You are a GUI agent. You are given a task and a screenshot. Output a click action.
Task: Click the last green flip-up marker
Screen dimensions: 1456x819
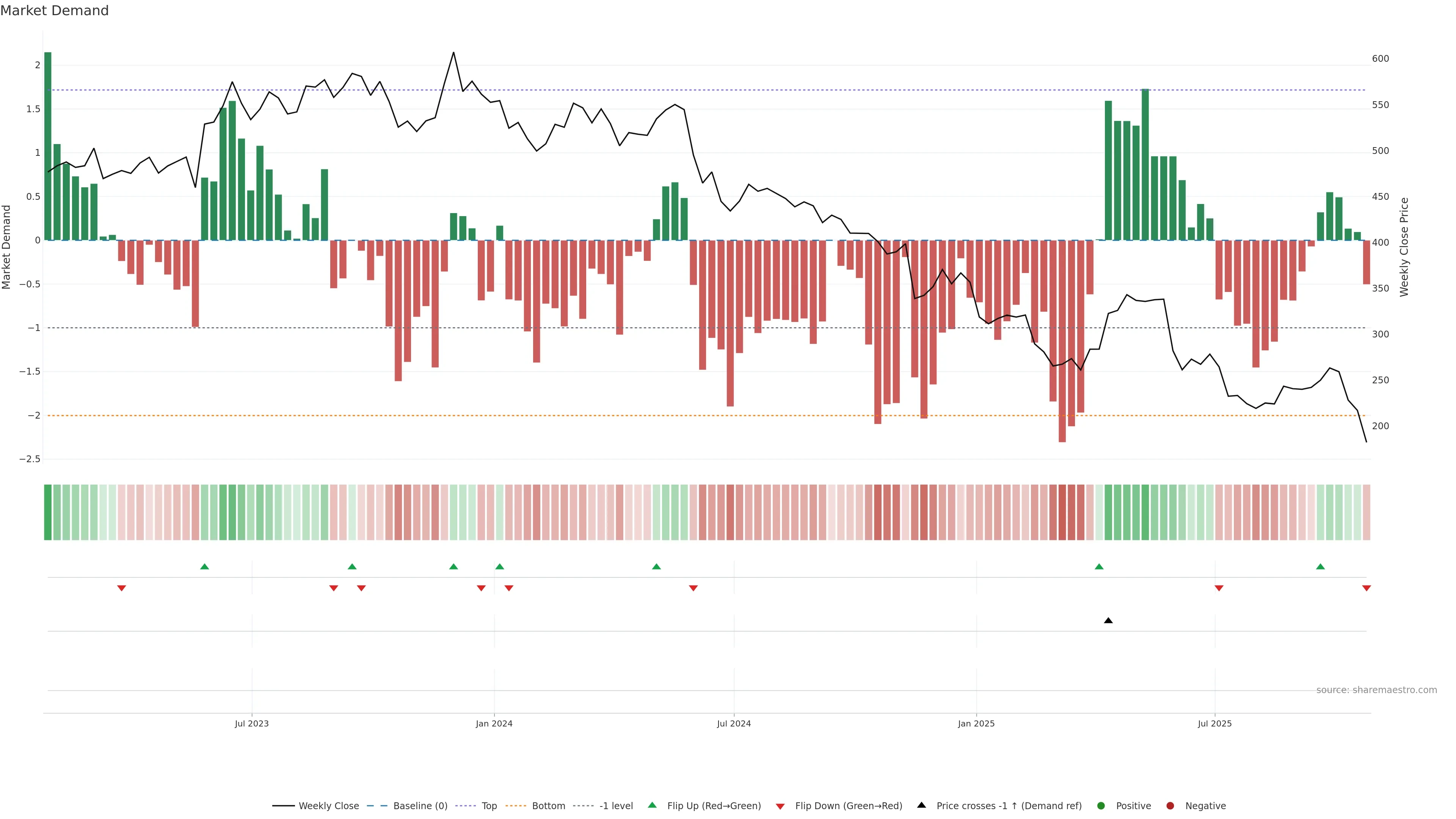(1320, 566)
